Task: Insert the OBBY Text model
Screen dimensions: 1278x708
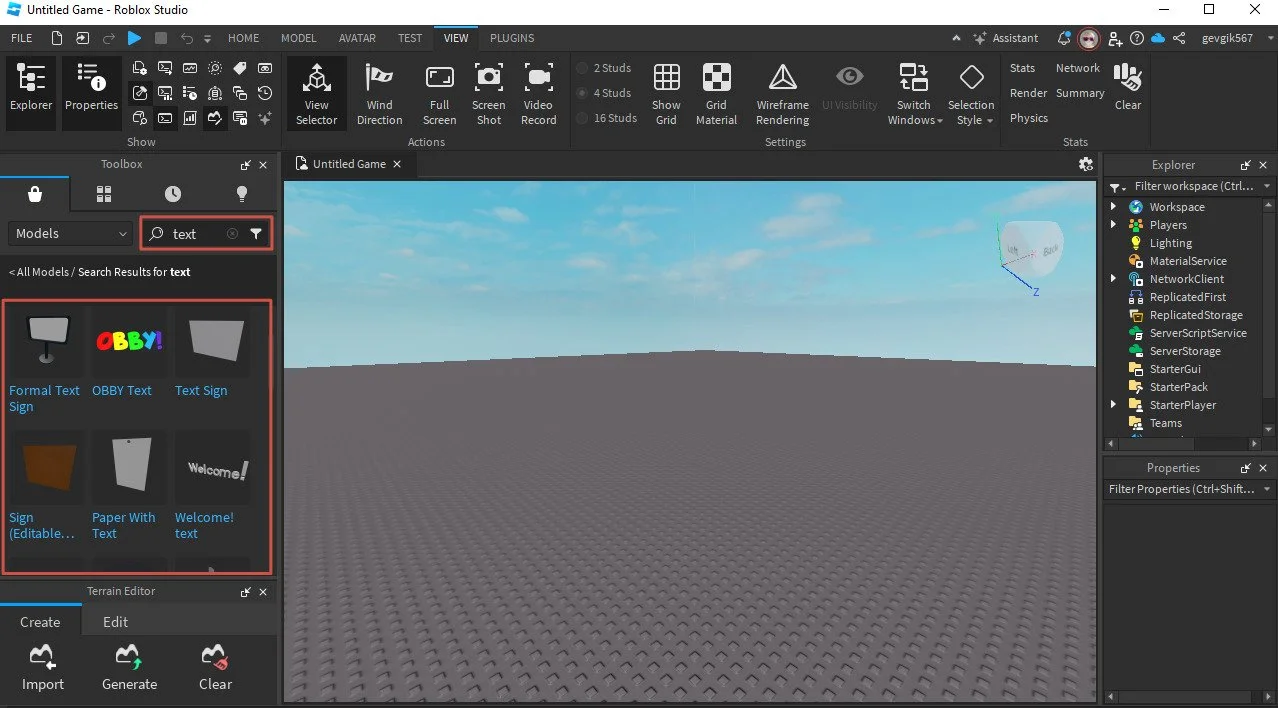Action: click(128, 342)
